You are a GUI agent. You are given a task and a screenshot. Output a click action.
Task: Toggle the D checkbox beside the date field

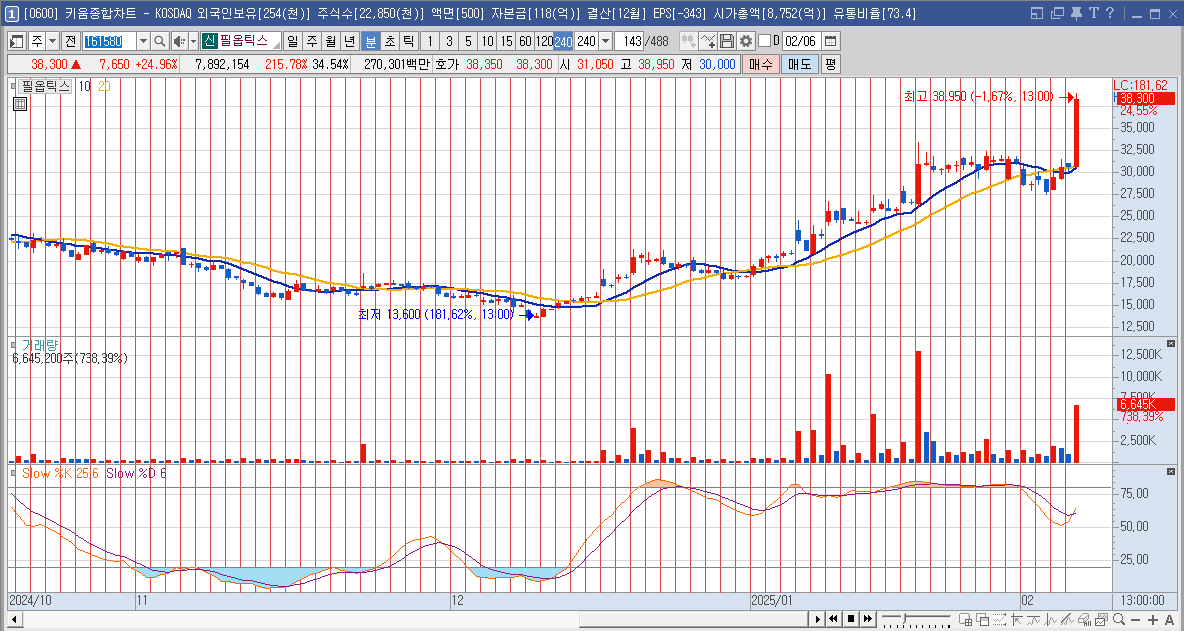pos(764,41)
